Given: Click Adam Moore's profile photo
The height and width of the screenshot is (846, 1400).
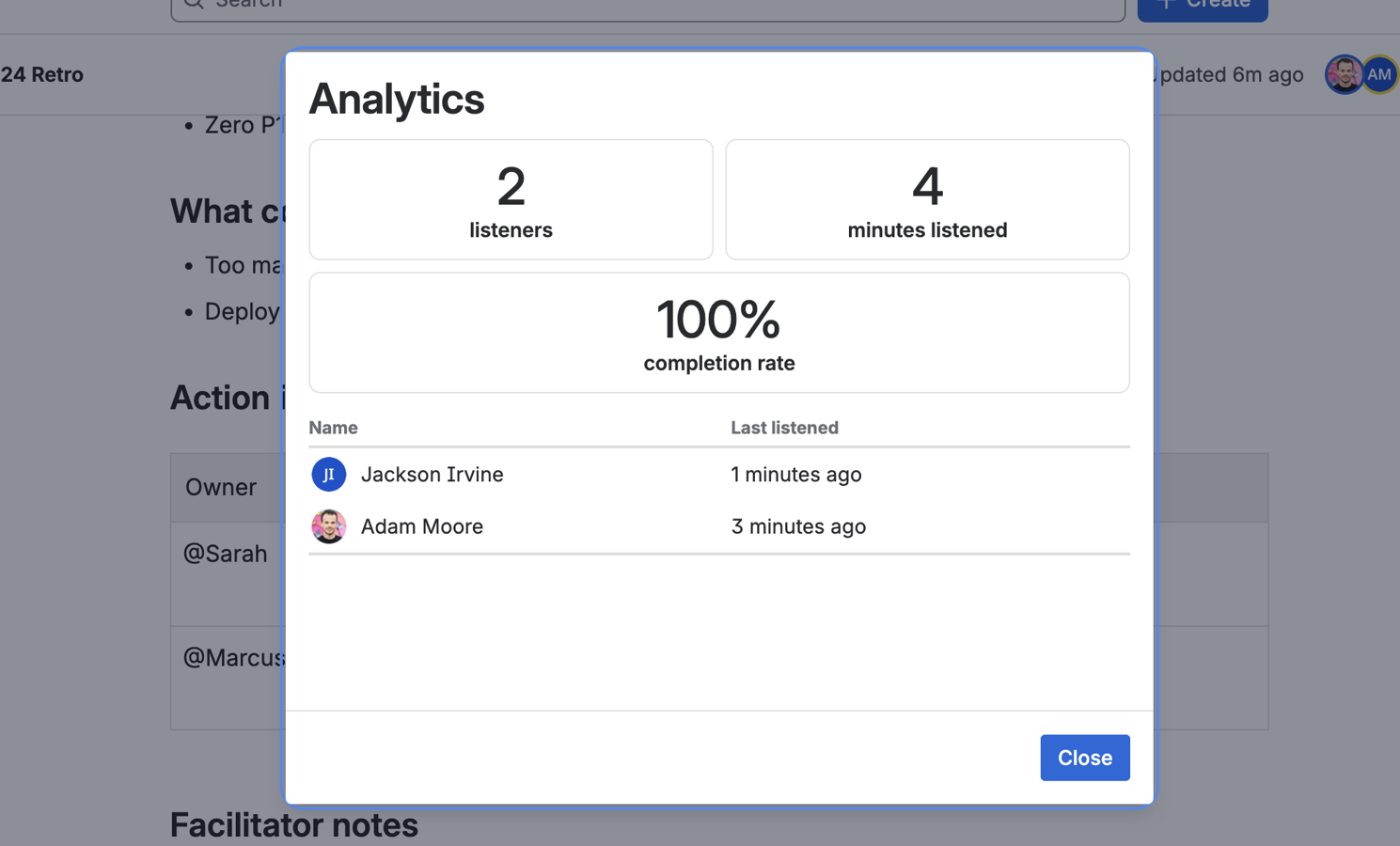Looking at the screenshot, I should pyautogui.click(x=328, y=526).
